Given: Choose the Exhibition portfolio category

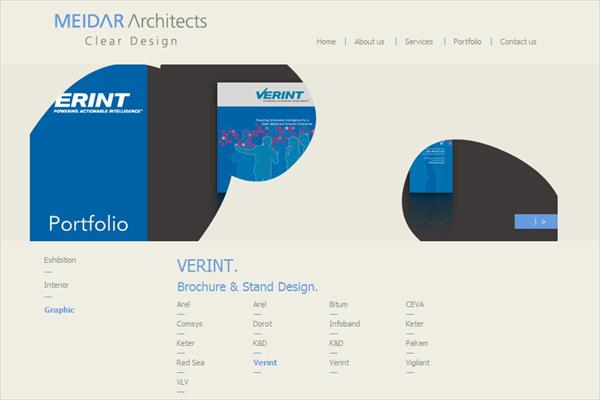Looking at the screenshot, I should pyautogui.click(x=60, y=260).
